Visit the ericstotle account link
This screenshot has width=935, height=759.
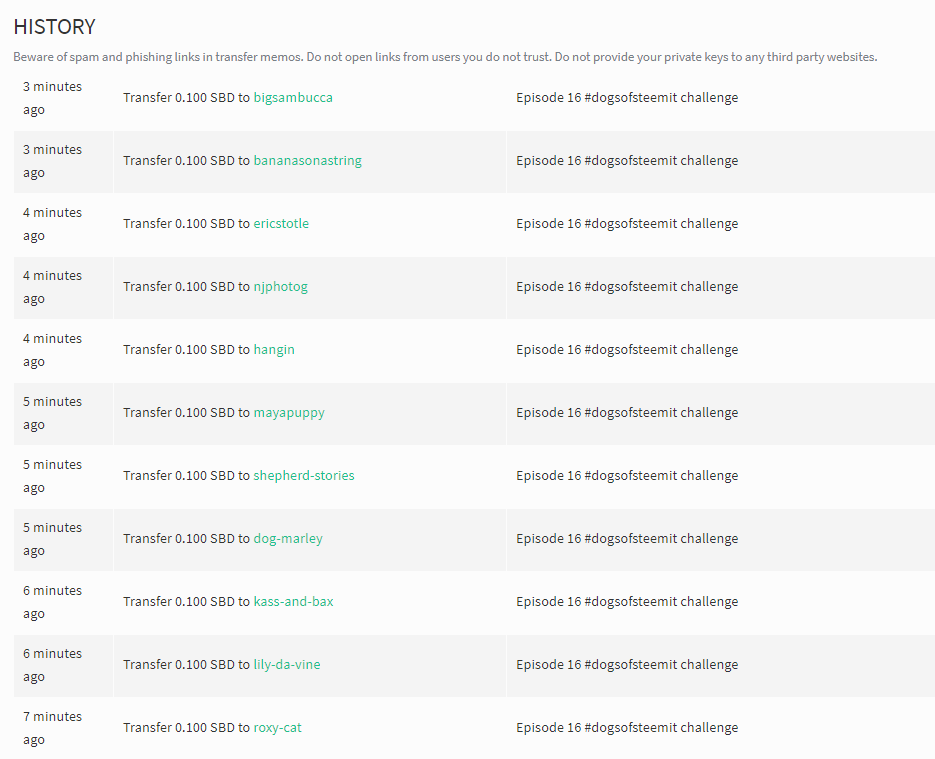(x=281, y=224)
